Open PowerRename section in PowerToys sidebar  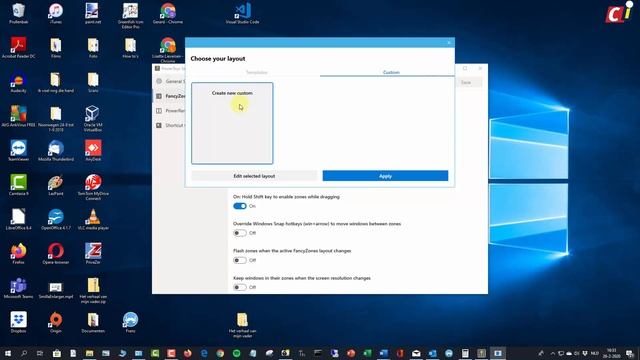[x=170, y=111]
